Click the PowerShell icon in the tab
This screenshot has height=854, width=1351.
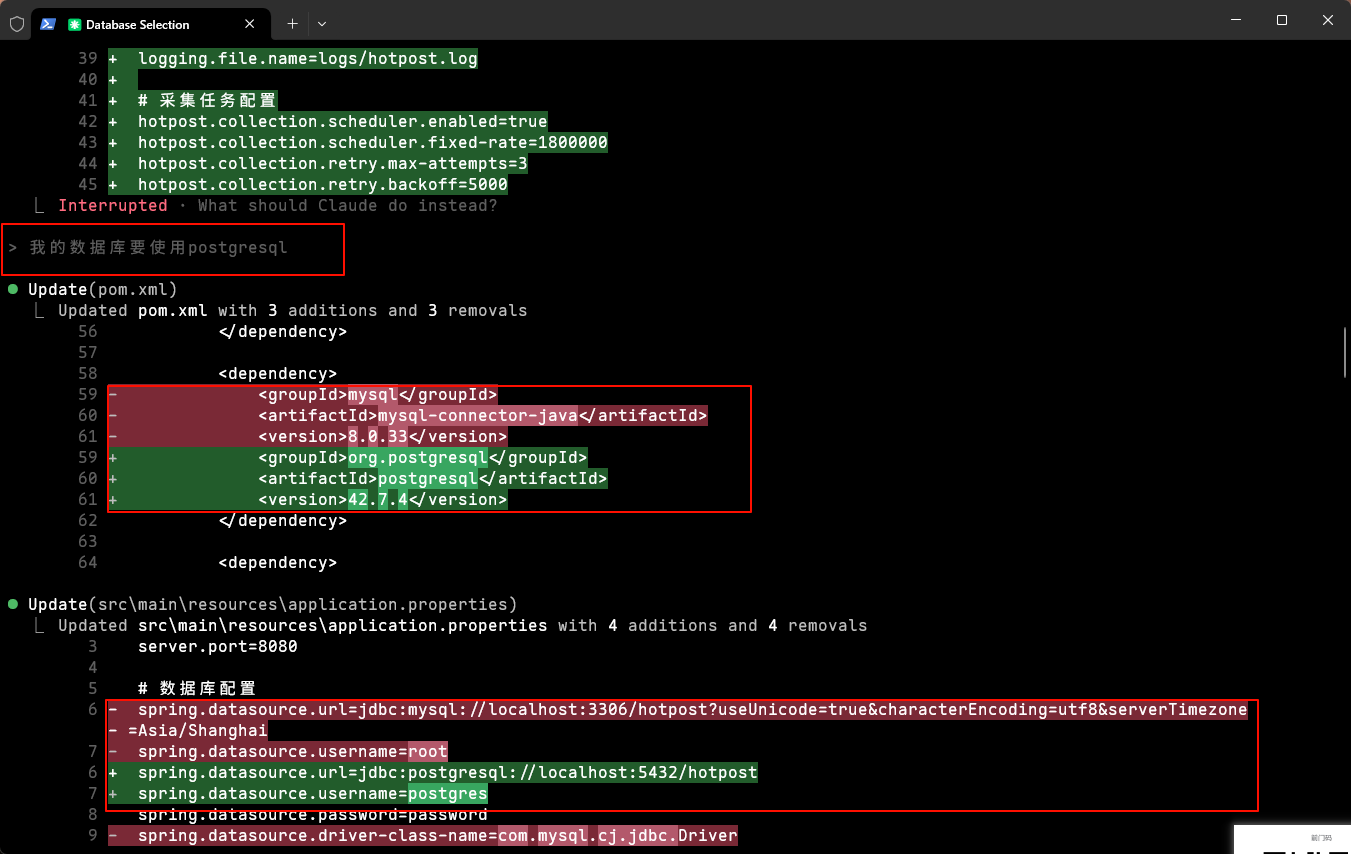pyautogui.click(x=48, y=24)
